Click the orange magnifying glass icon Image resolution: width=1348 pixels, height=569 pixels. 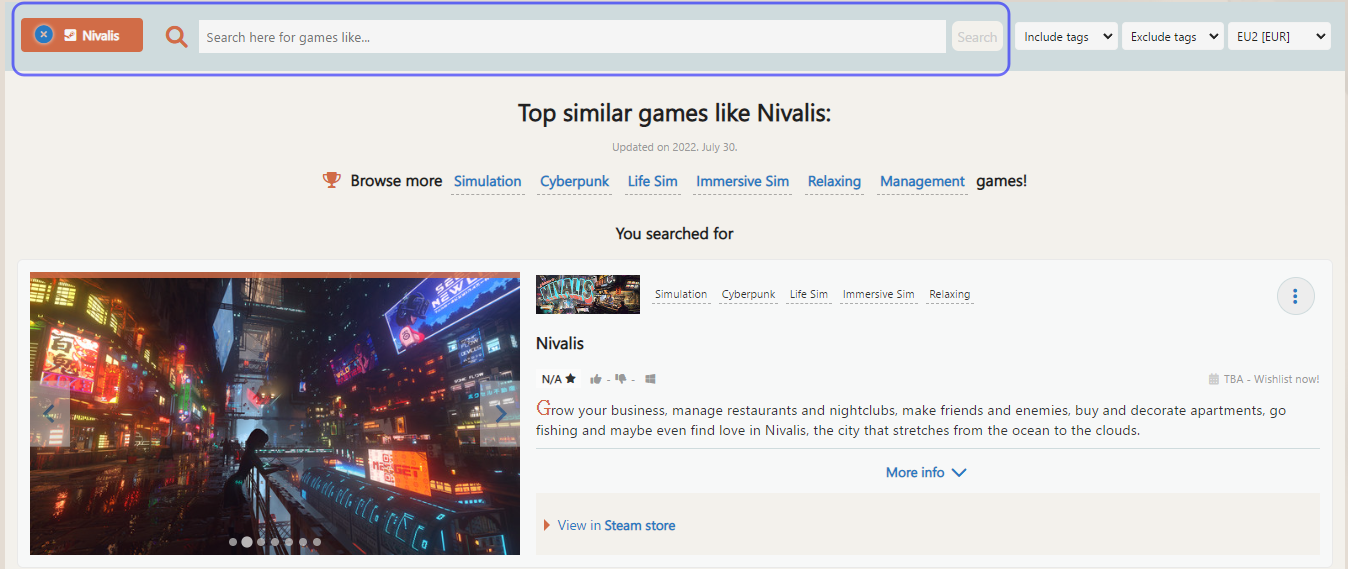[x=177, y=37]
